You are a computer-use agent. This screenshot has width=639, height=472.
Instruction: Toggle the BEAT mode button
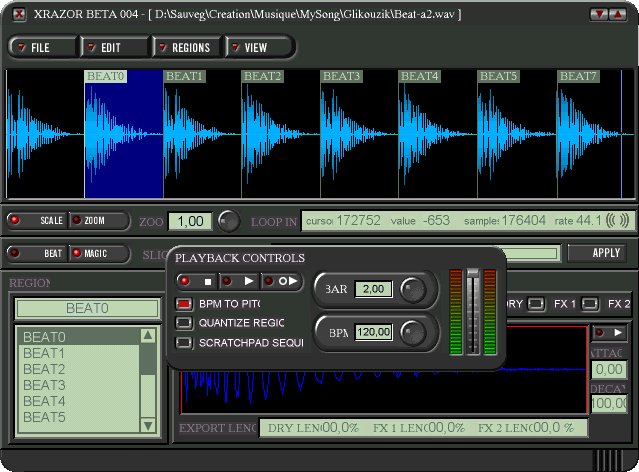pyautogui.click(x=37, y=254)
